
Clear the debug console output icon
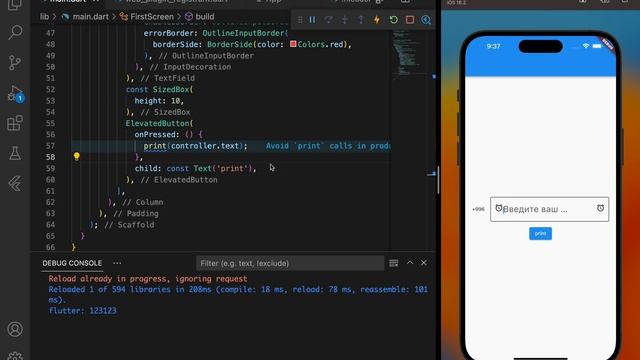pos(393,263)
